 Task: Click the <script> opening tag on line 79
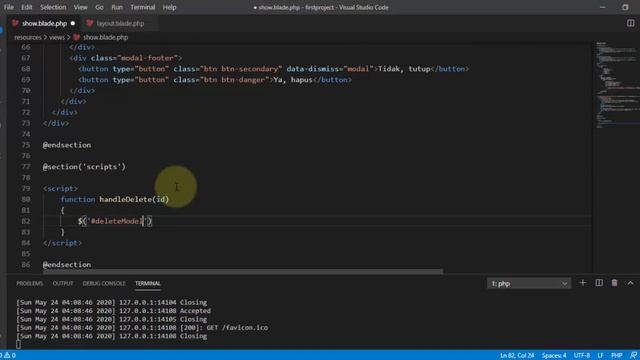pos(60,188)
